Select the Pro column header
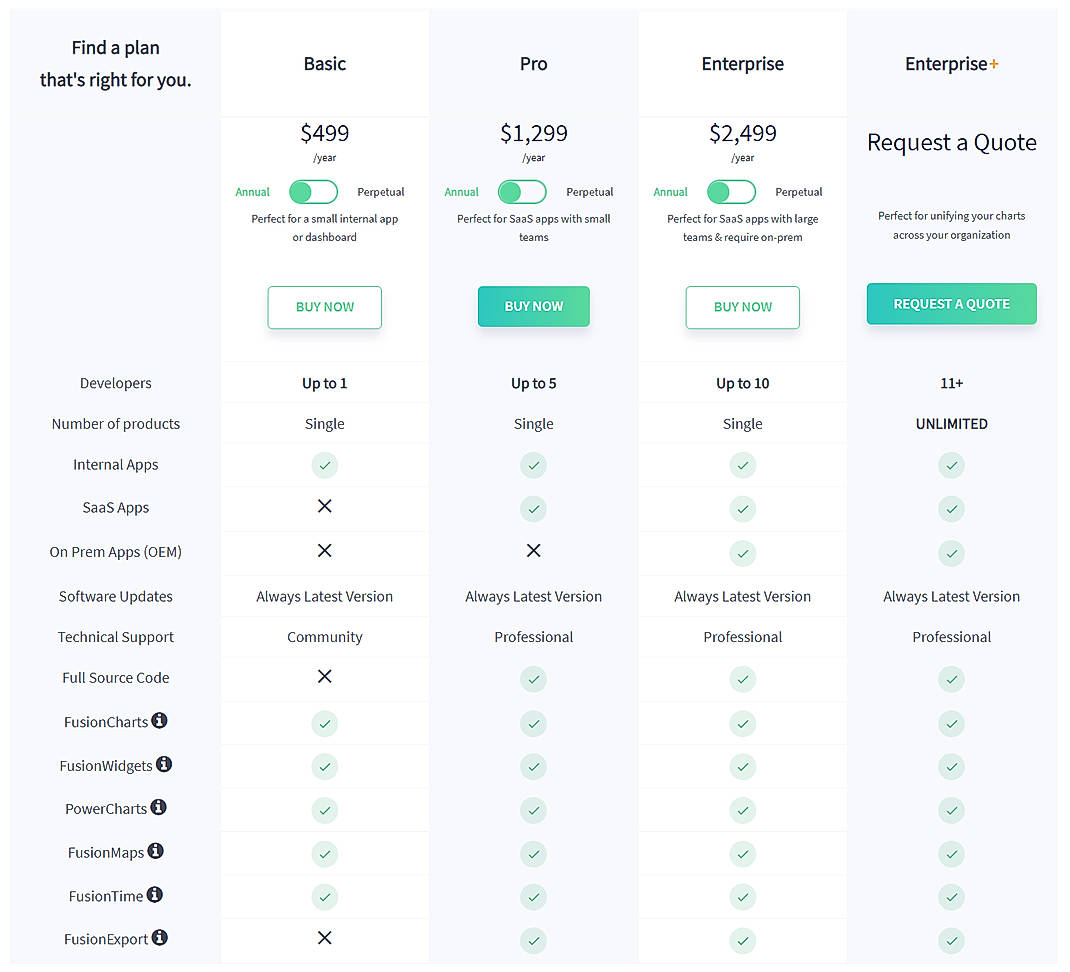Image resolution: width=1070 pixels, height=972 pixels. pyautogui.click(x=533, y=63)
